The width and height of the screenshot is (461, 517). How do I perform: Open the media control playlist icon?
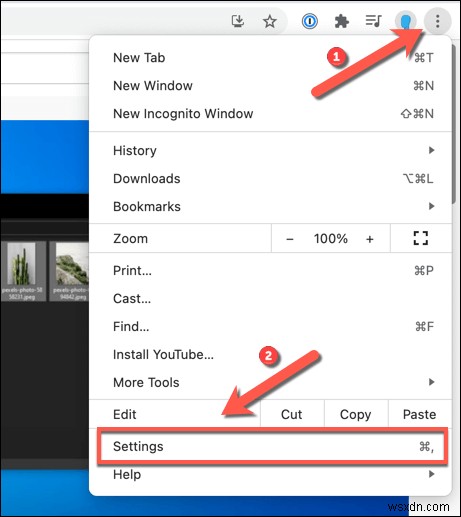click(373, 21)
